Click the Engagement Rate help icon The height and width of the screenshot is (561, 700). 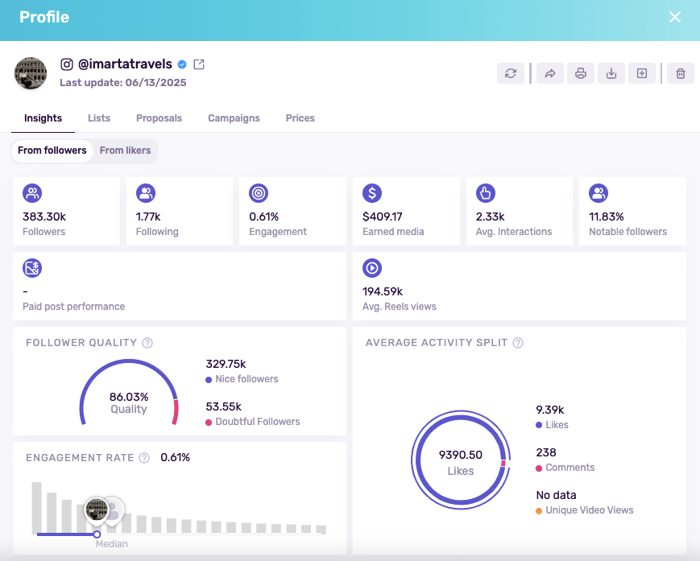click(x=144, y=458)
